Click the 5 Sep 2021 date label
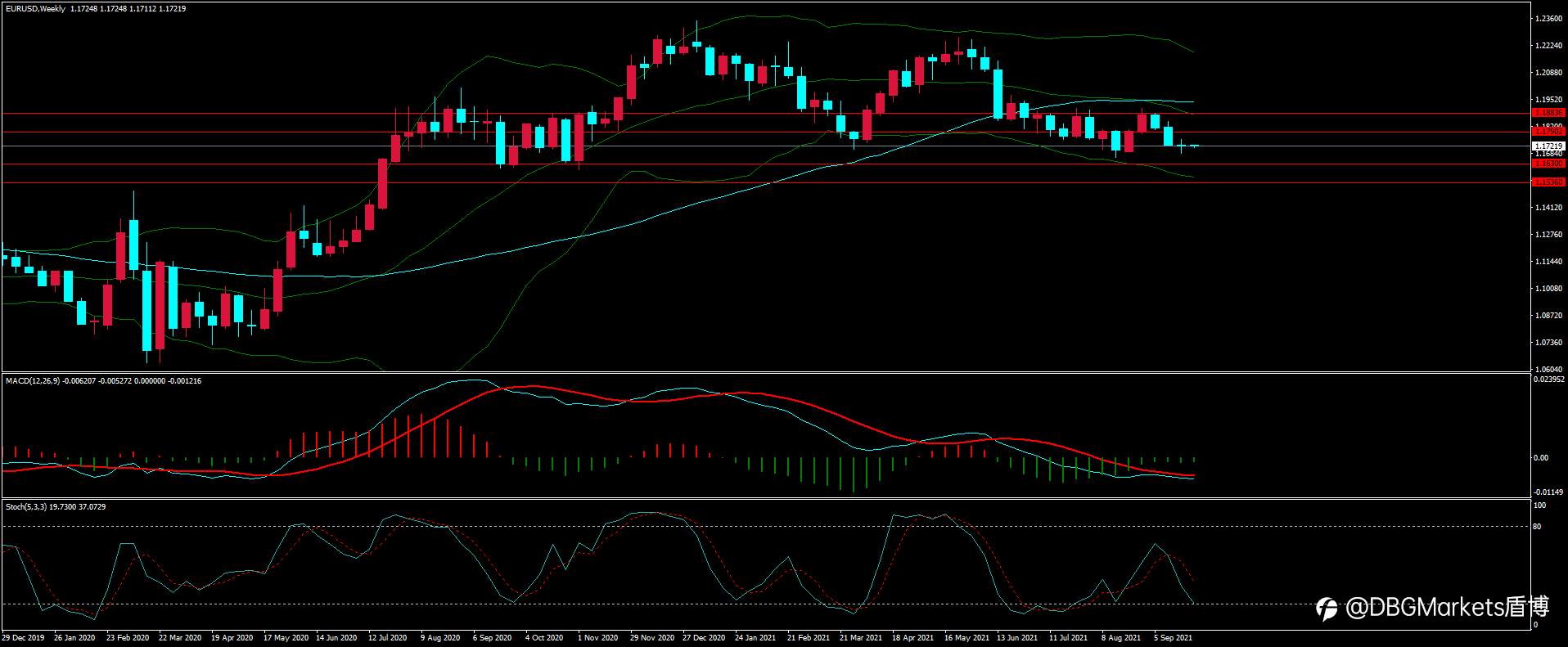 coord(1174,637)
